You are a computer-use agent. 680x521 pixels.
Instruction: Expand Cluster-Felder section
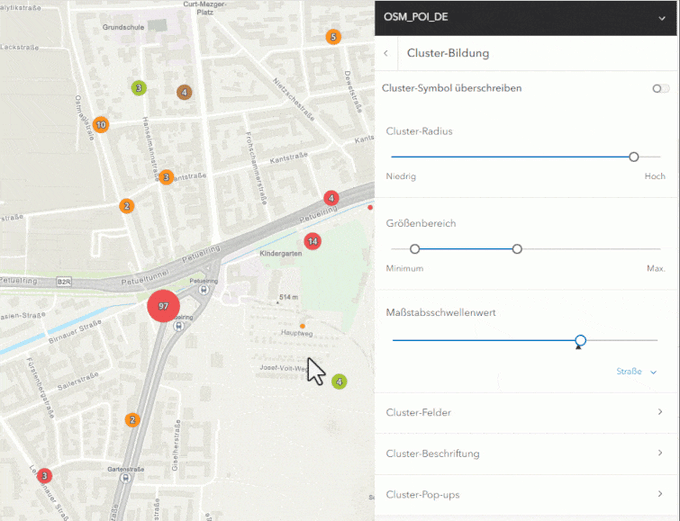[x=526, y=413]
